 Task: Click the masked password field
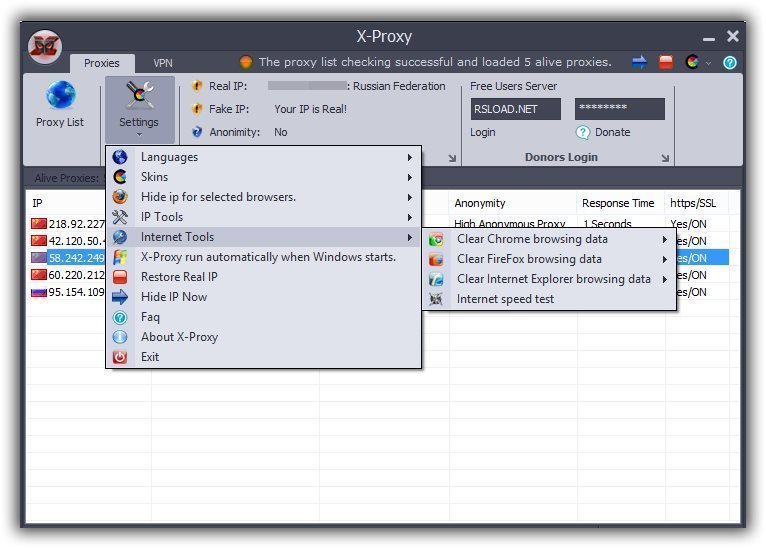(620, 109)
